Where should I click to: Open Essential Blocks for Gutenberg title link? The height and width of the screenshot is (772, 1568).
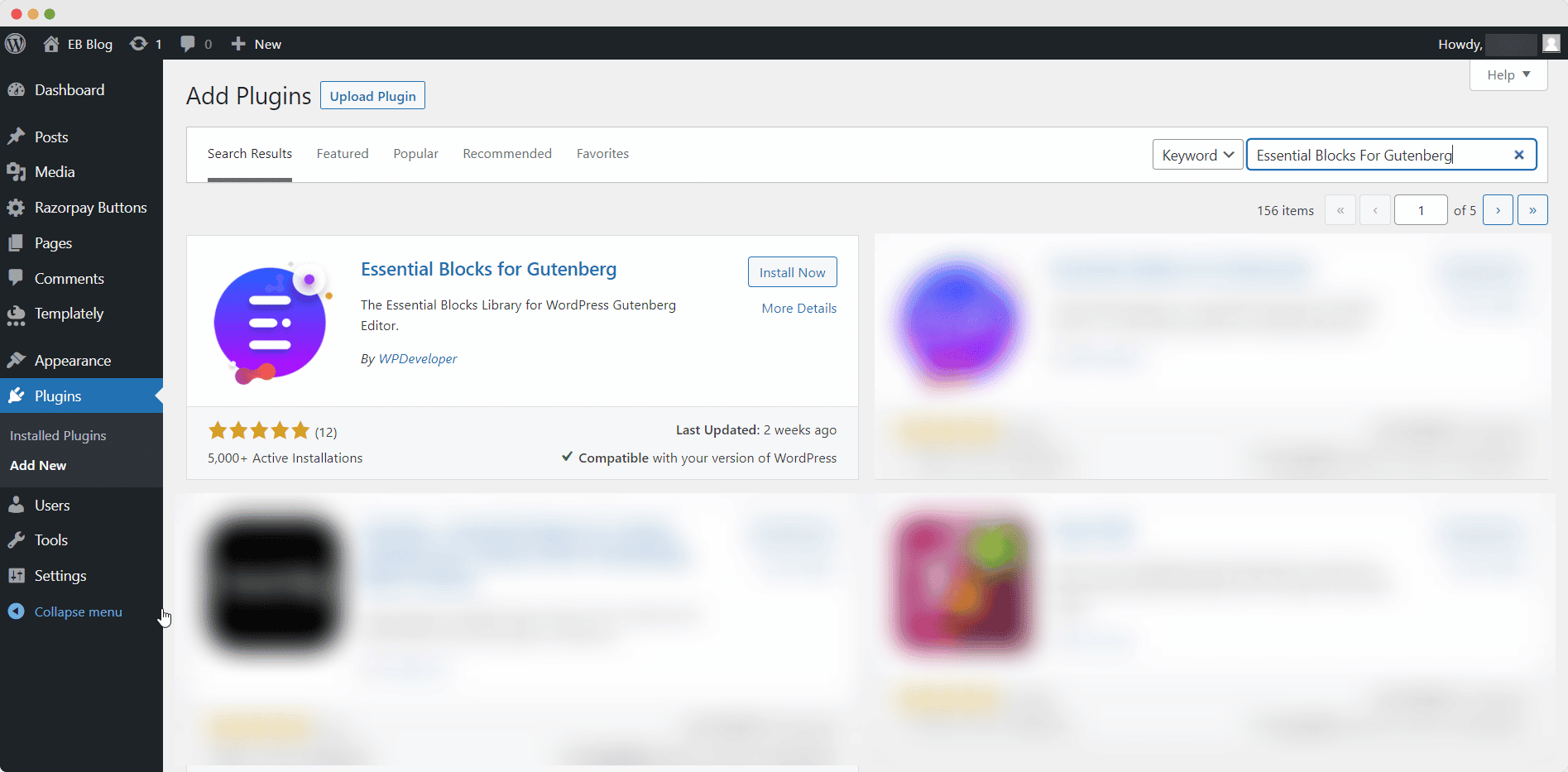[488, 269]
